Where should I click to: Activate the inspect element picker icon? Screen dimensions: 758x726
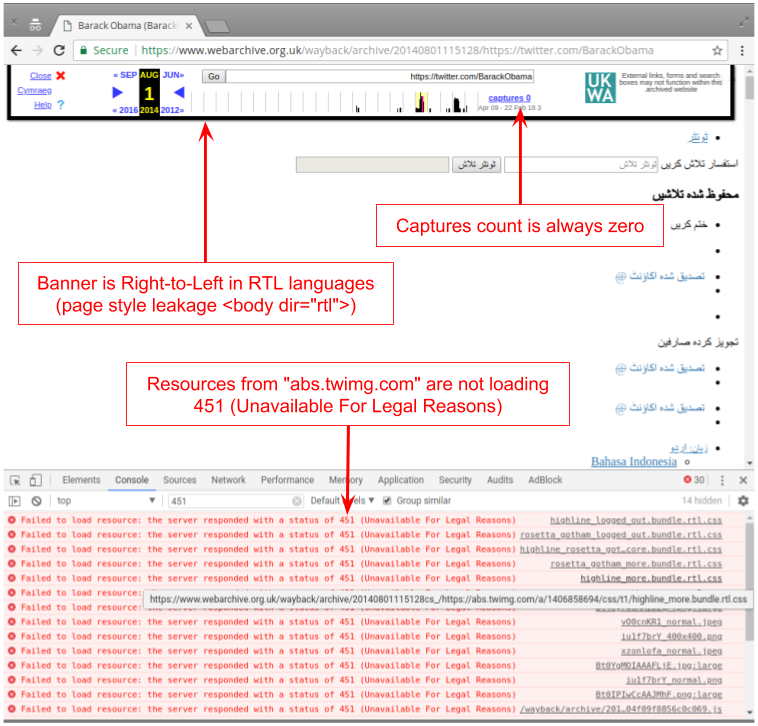point(15,480)
